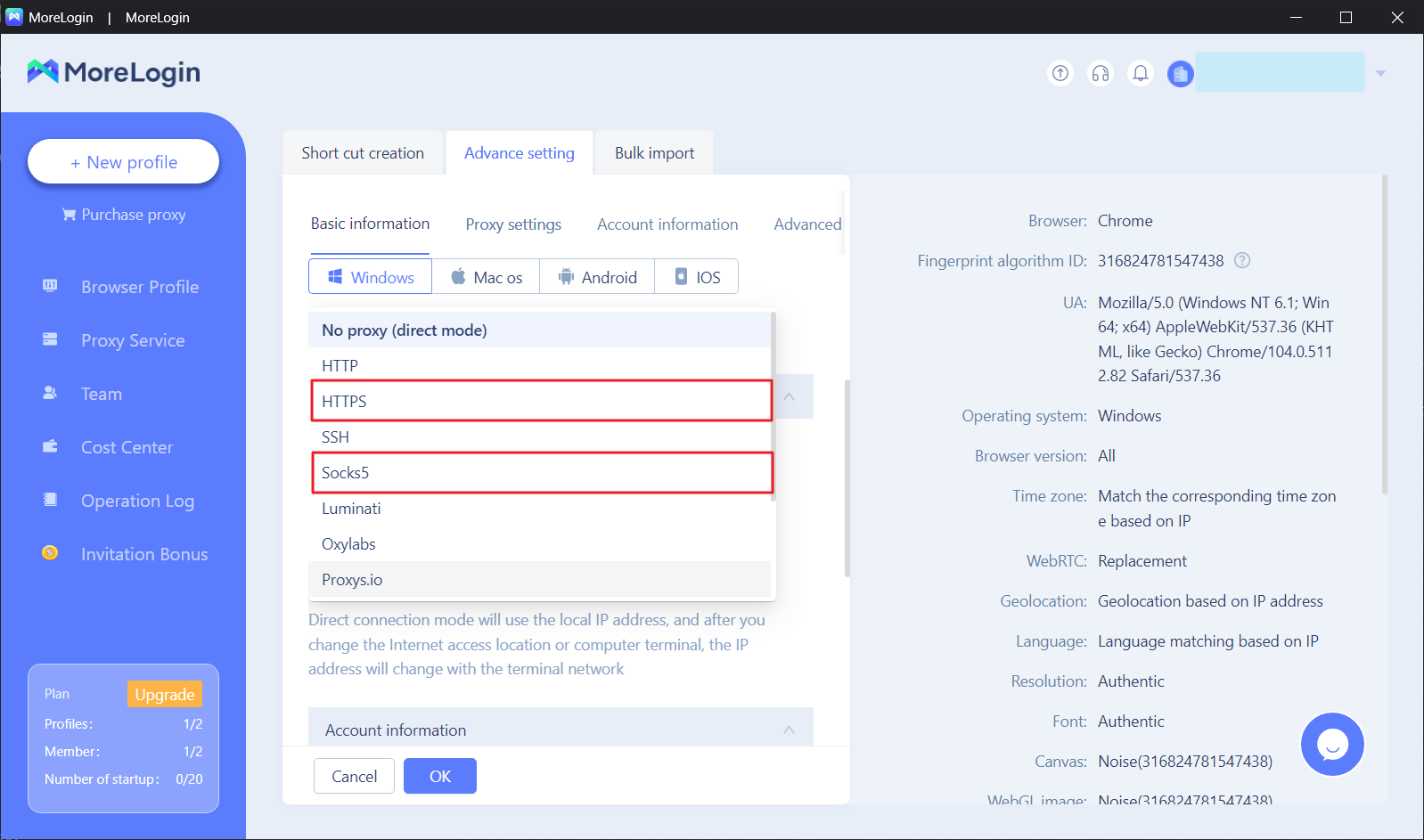1424x840 pixels.
Task: Choose Windows operating system option
Action: (371, 276)
